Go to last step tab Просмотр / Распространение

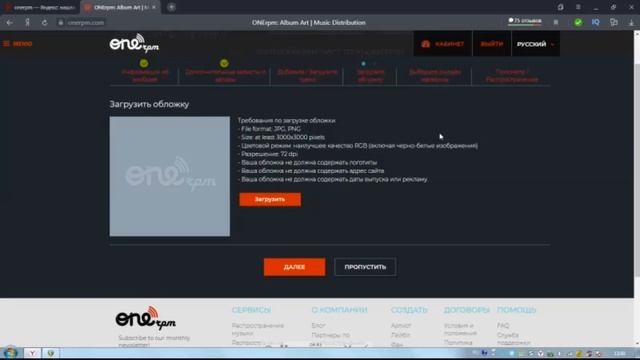tap(512, 76)
